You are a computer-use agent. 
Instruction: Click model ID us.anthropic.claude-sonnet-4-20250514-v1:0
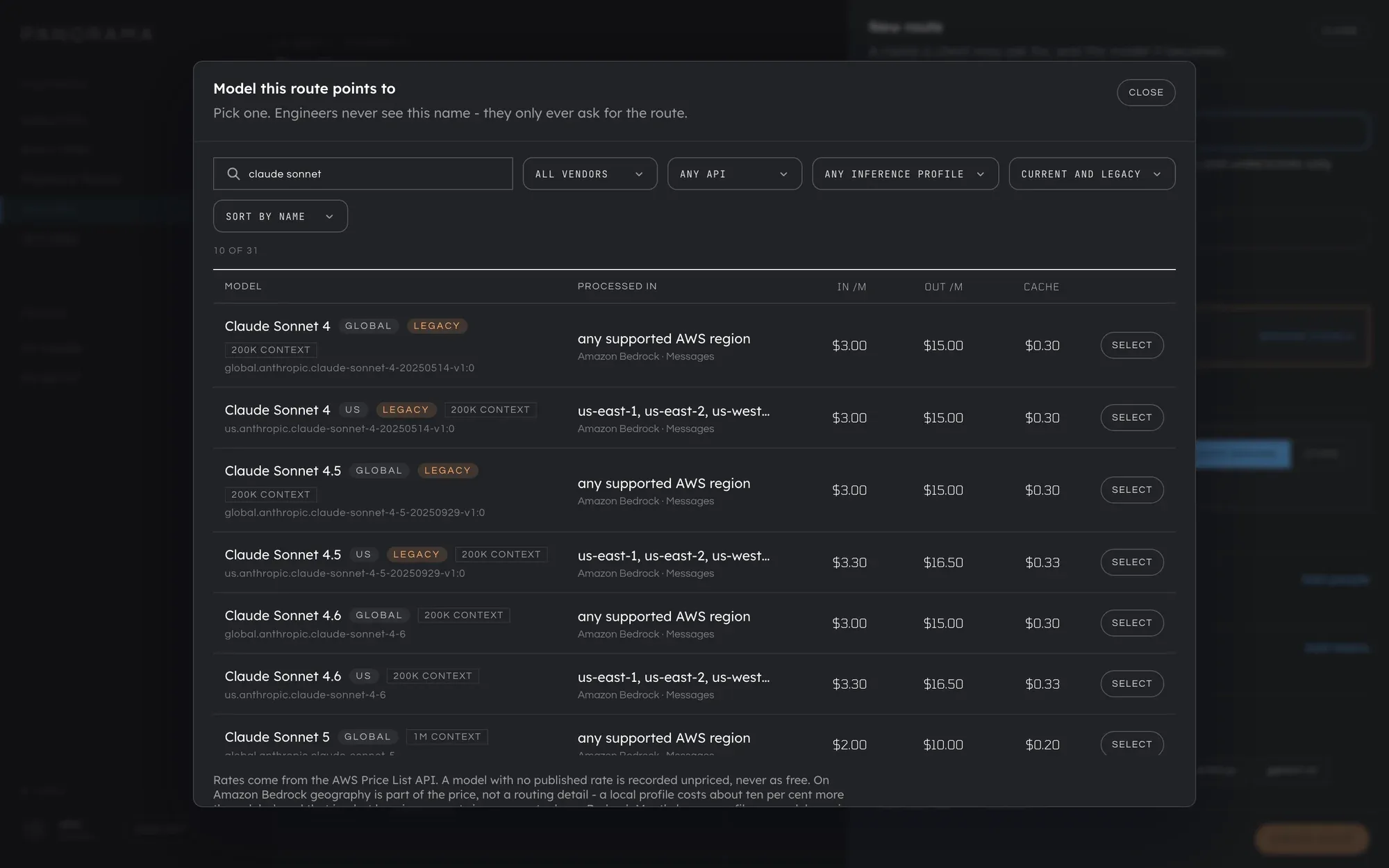tap(340, 429)
